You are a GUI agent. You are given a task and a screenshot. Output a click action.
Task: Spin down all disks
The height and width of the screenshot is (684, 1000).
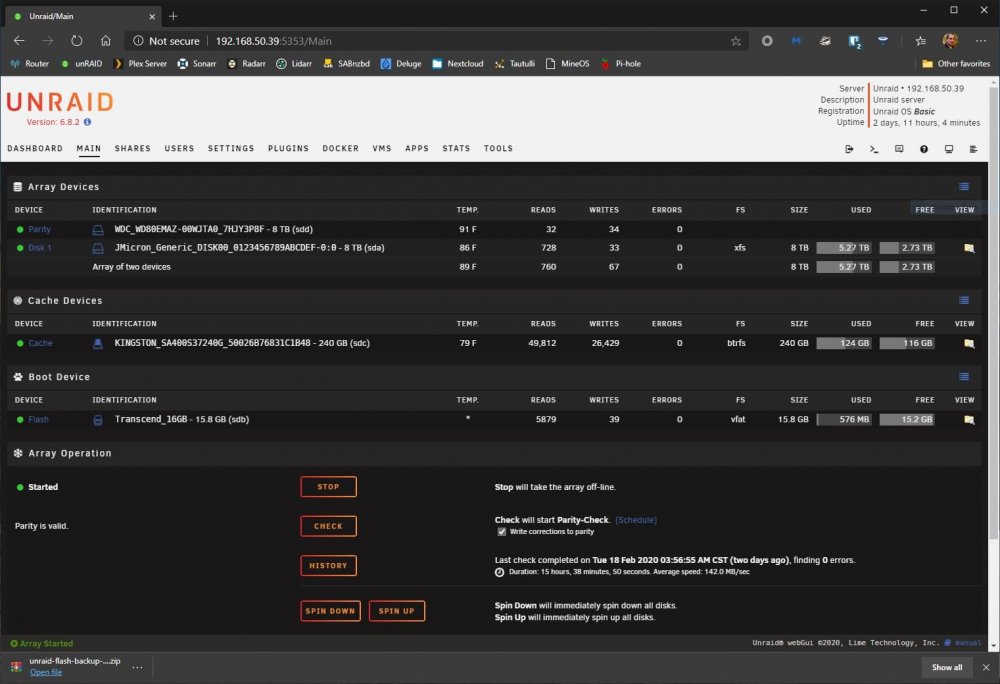tap(330, 611)
